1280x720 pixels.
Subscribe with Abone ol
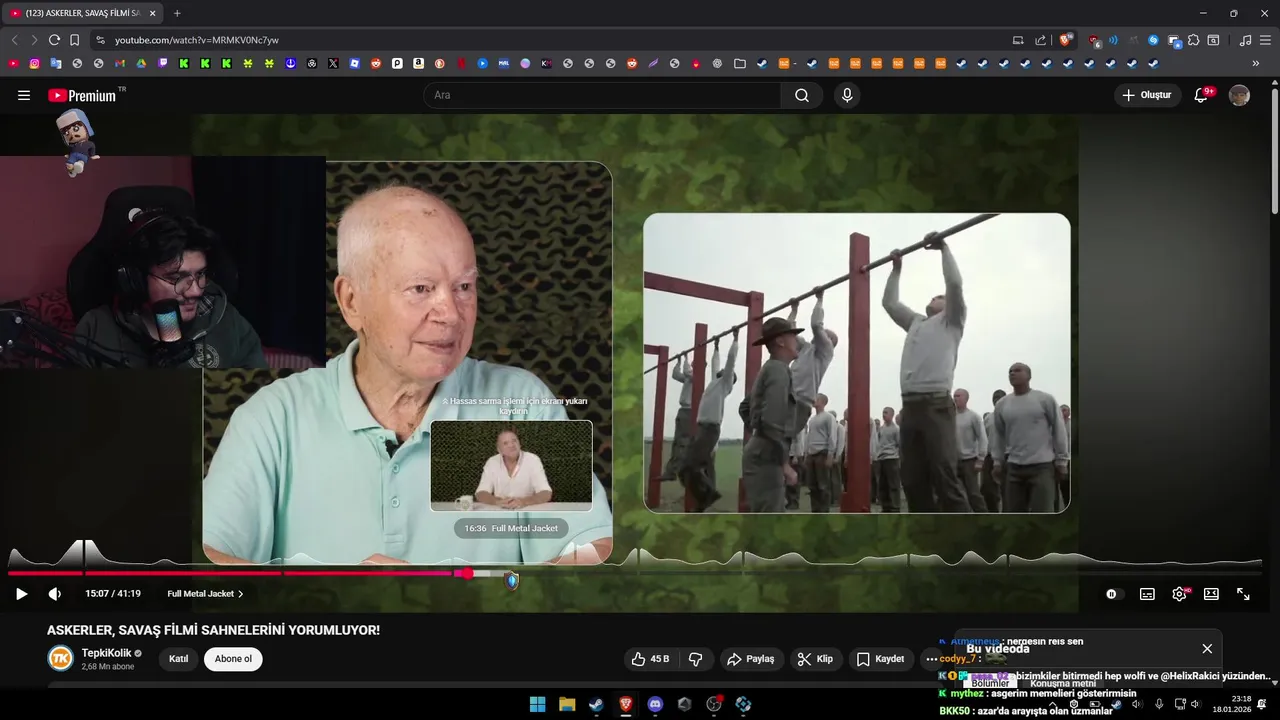click(233, 659)
